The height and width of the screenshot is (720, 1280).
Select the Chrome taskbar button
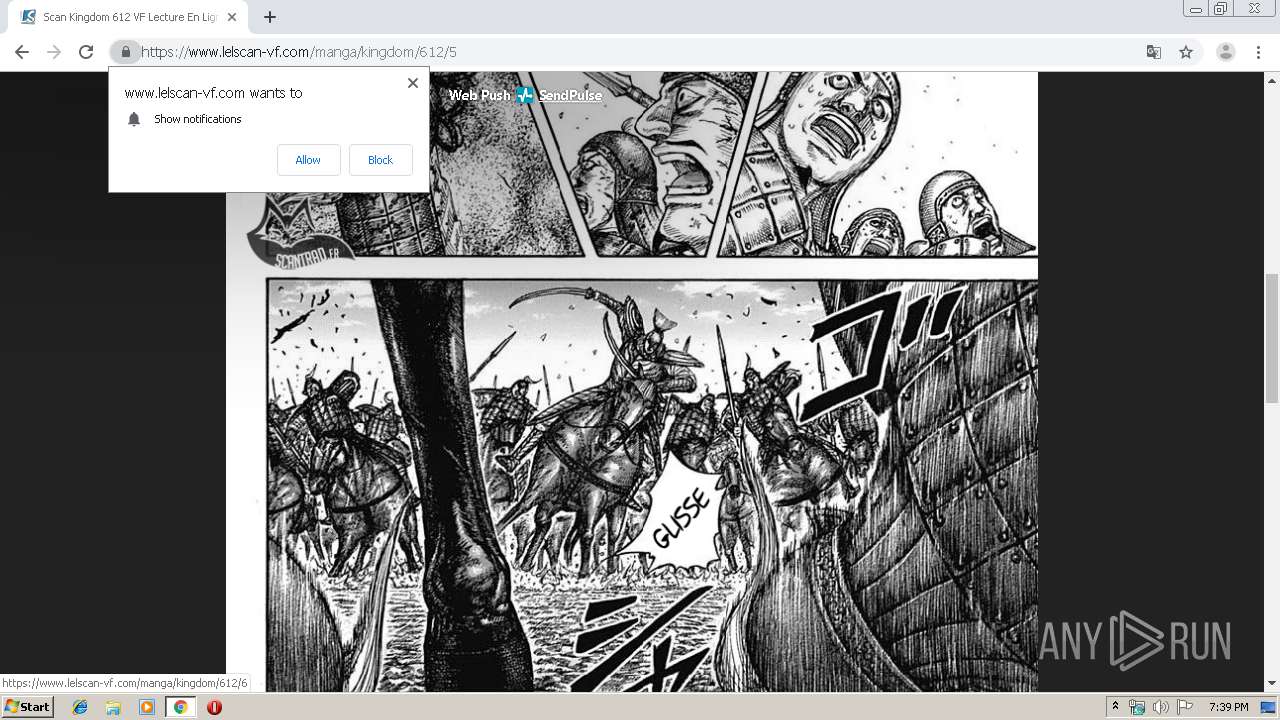(x=180, y=707)
